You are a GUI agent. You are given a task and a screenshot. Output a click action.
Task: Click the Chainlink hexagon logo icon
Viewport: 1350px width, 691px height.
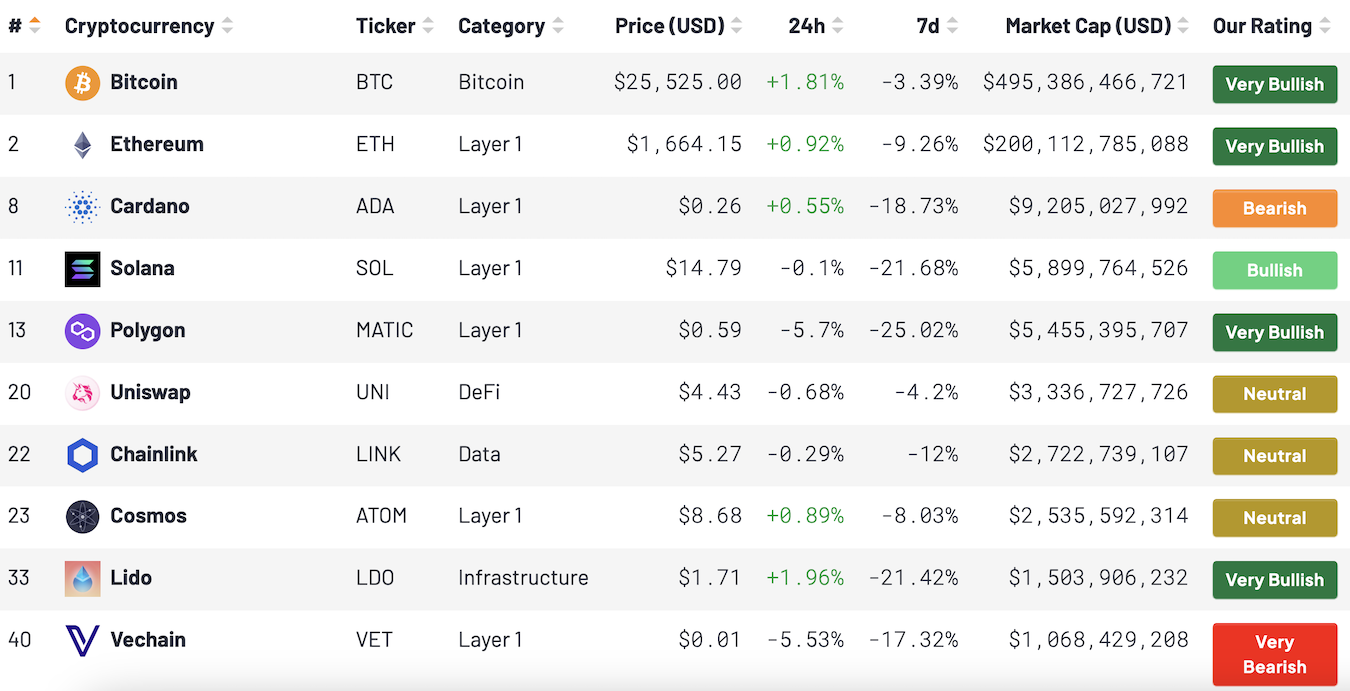[x=82, y=455]
